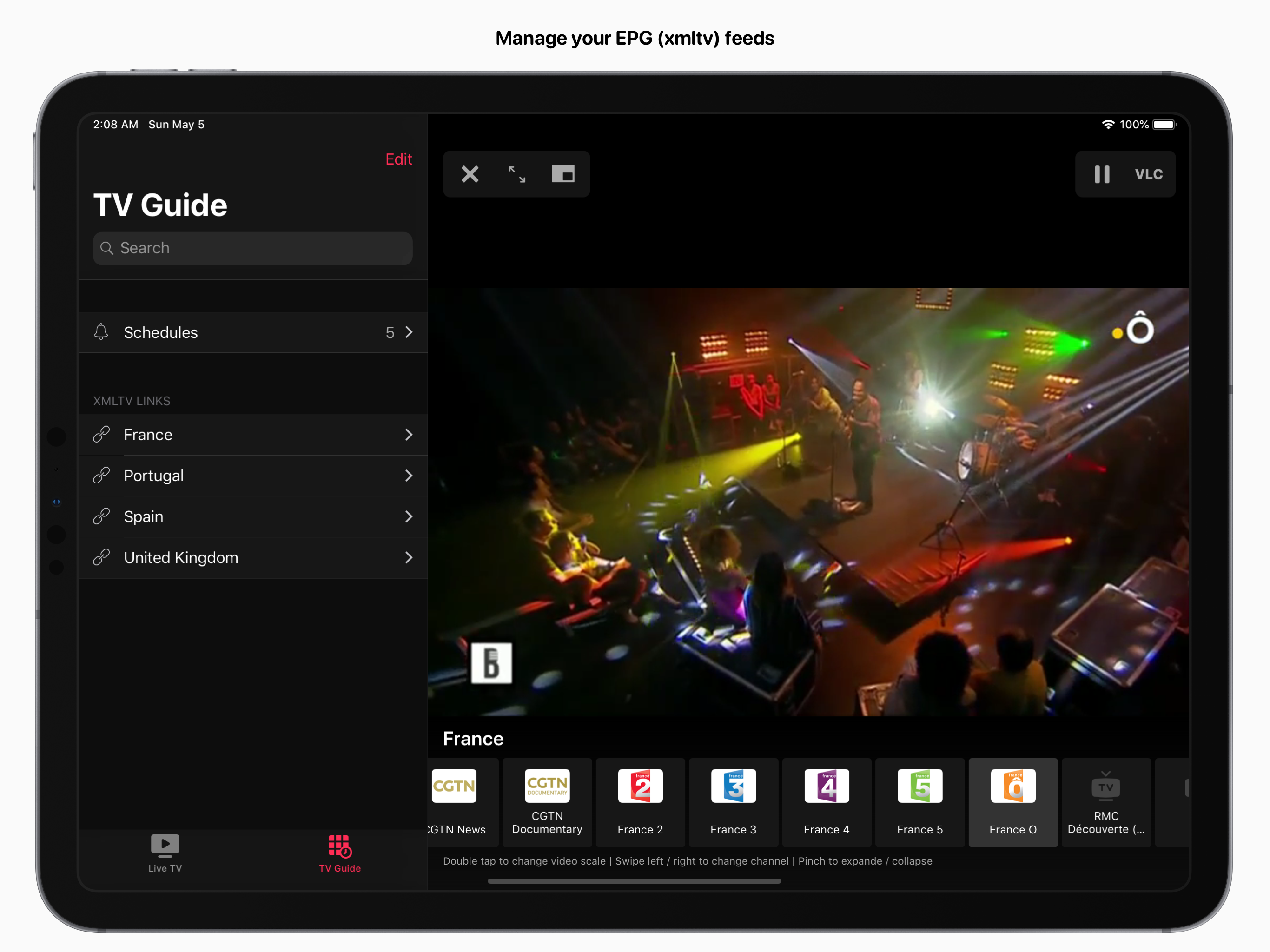The height and width of the screenshot is (952, 1270).
Task: Switch to France 4 channel
Action: coord(826,801)
